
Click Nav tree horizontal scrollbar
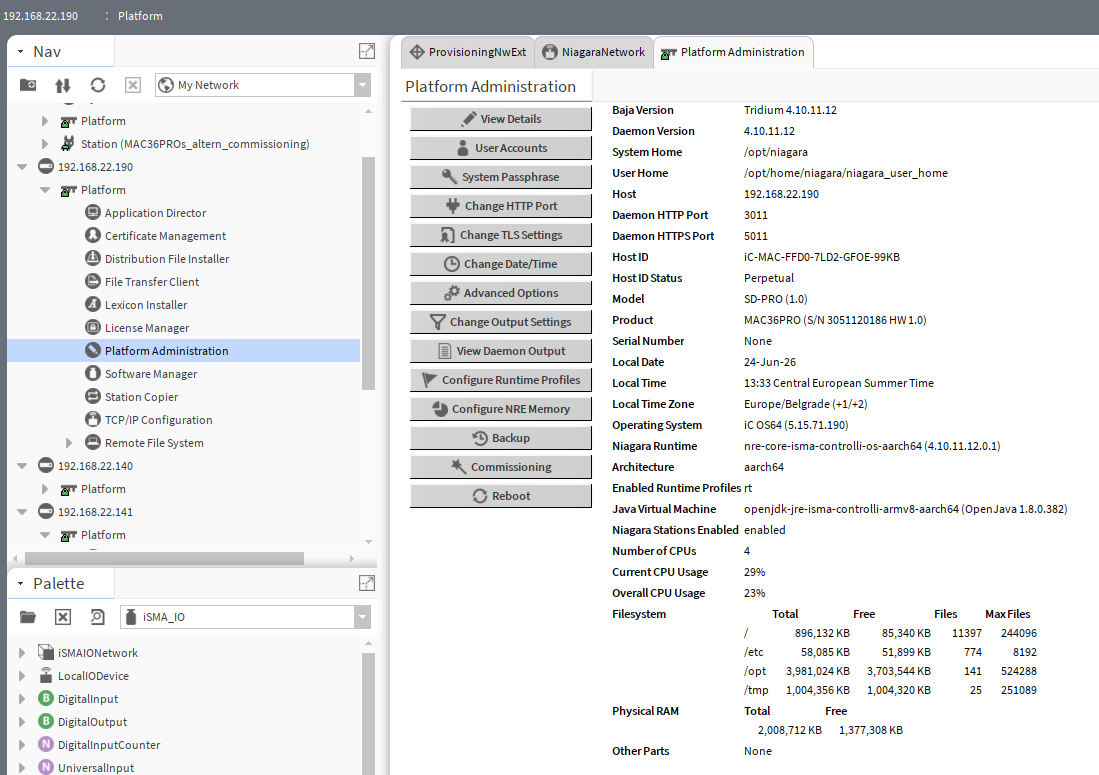[164, 558]
